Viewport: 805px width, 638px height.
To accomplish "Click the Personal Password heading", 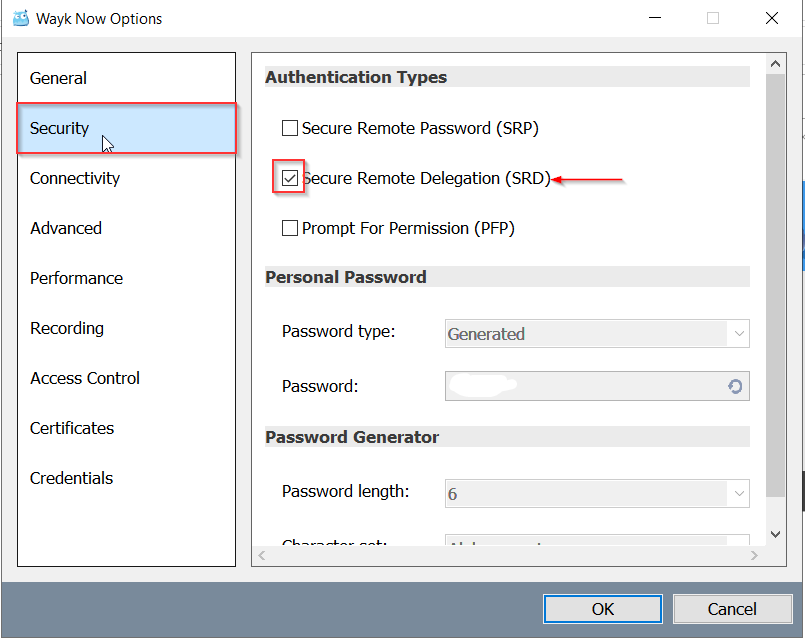I will pyautogui.click(x=346, y=277).
